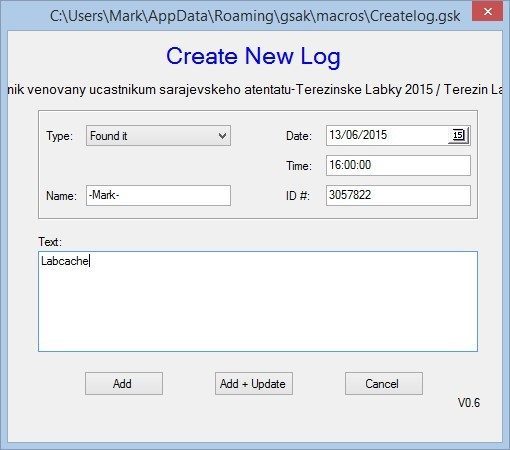Click the Create New Log heading

(253, 56)
